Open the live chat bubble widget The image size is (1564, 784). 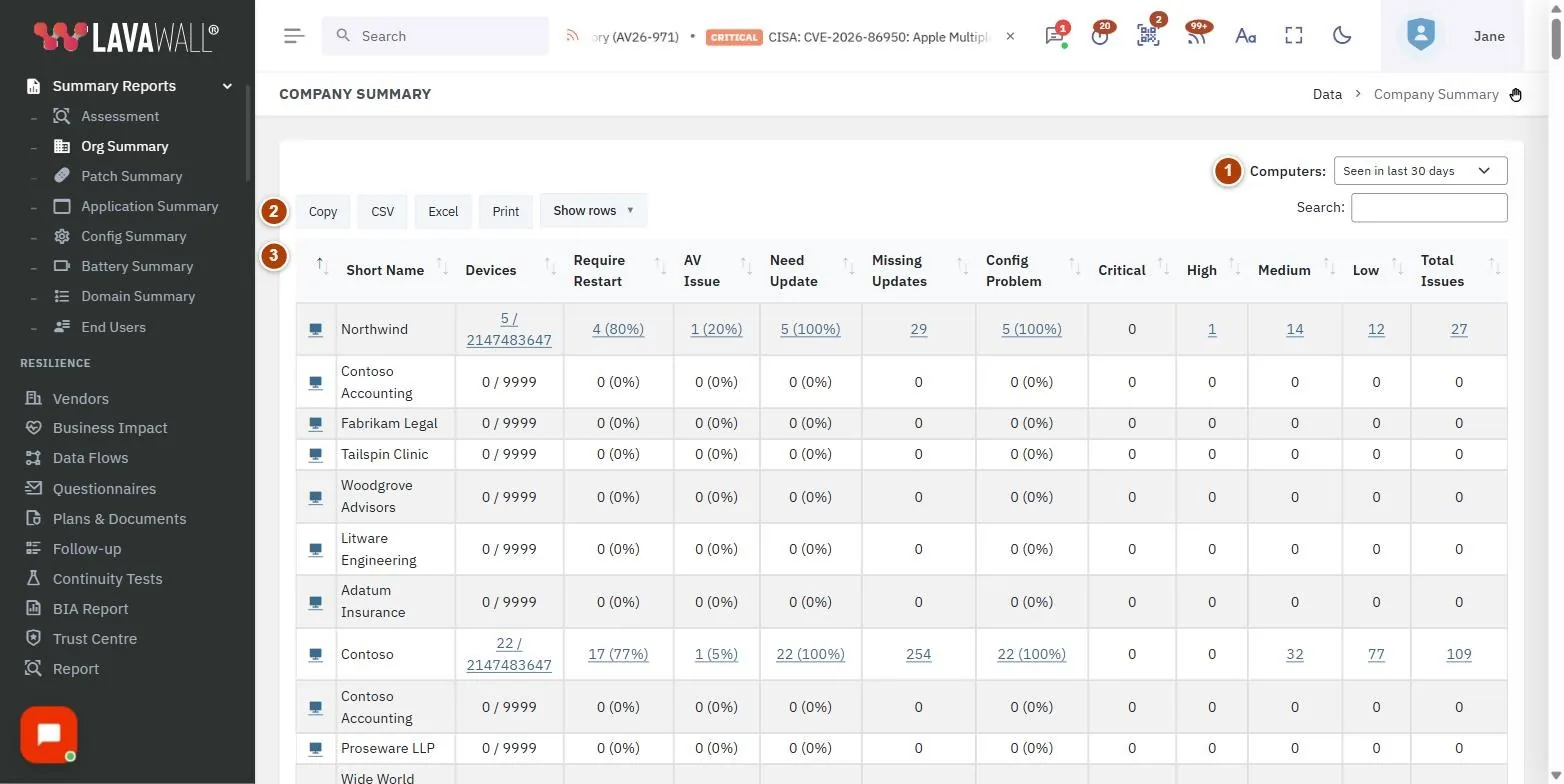(49, 735)
